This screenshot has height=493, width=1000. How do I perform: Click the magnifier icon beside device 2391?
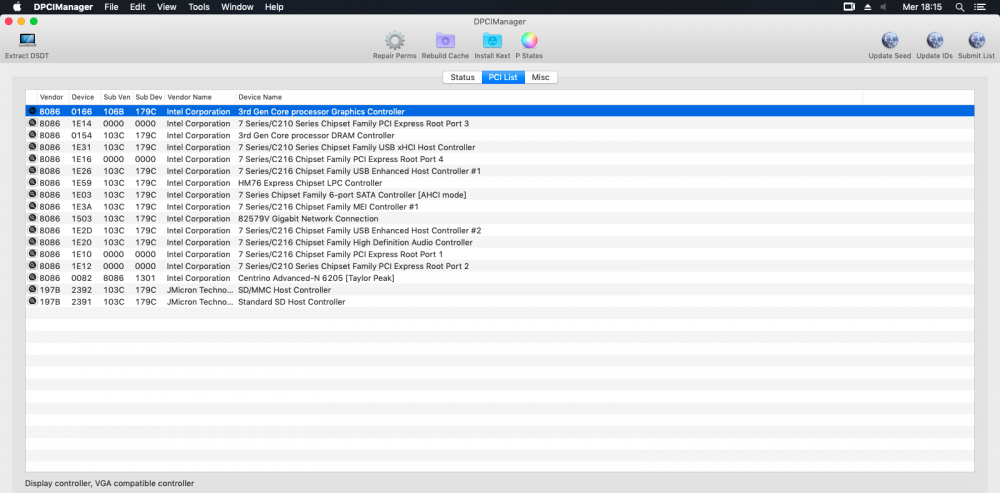coord(32,302)
